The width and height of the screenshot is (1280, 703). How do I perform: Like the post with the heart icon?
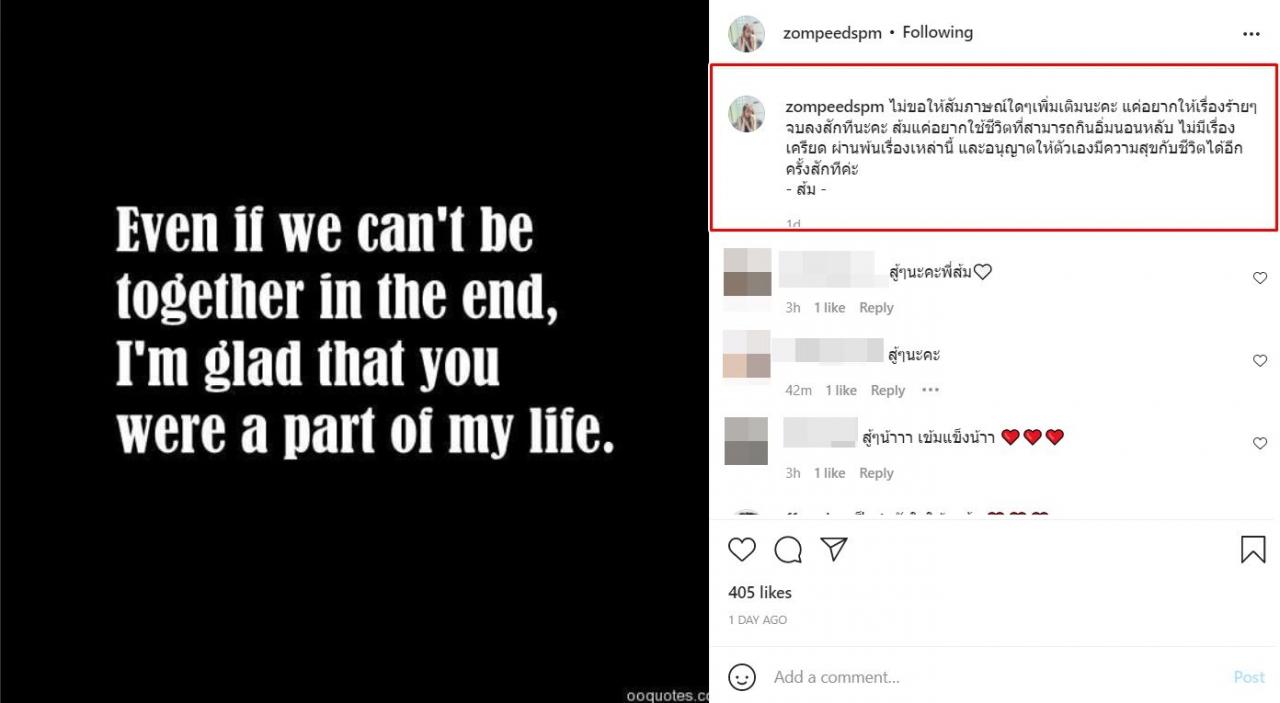[x=742, y=549]
